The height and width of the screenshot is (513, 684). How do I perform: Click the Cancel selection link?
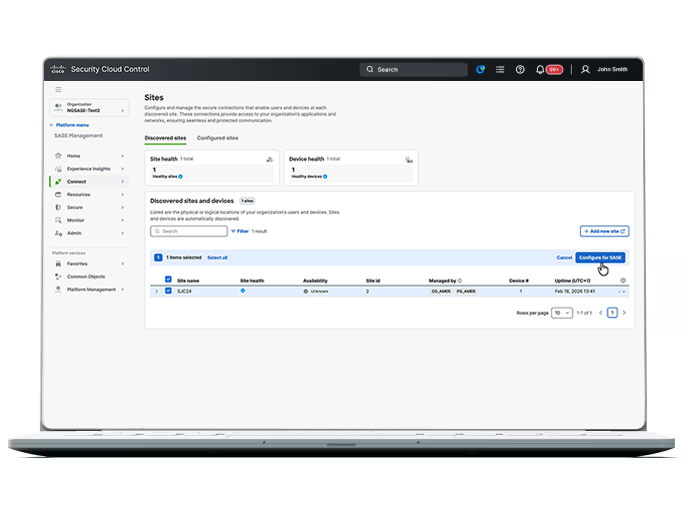[564, 257]
